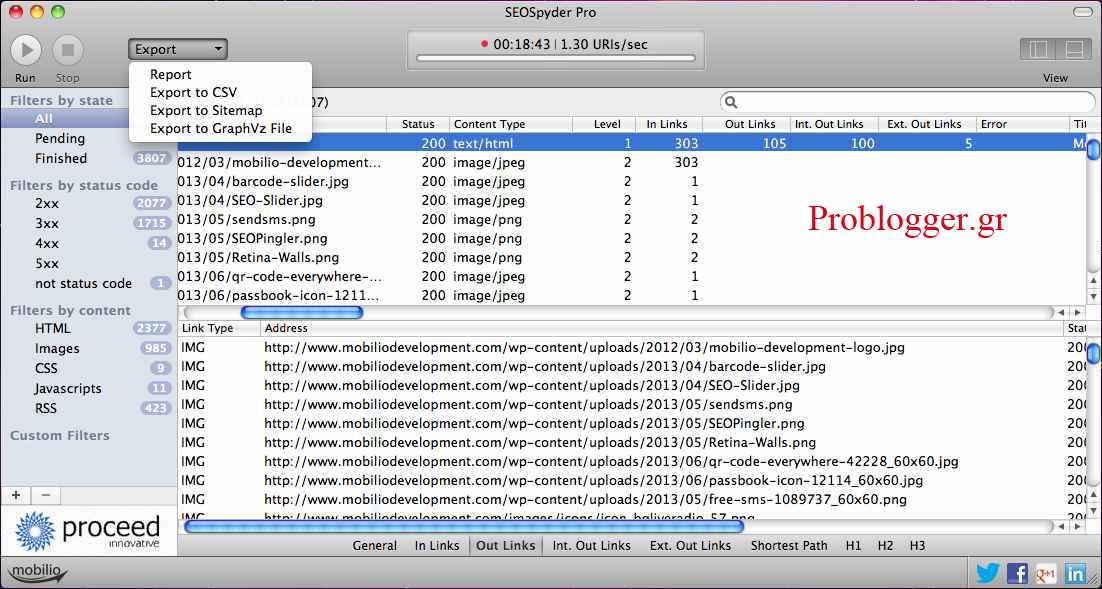Stop the crawl with the Stop button
The width and height of the screenshot is (1102, 589).
[x=68, y=50]
